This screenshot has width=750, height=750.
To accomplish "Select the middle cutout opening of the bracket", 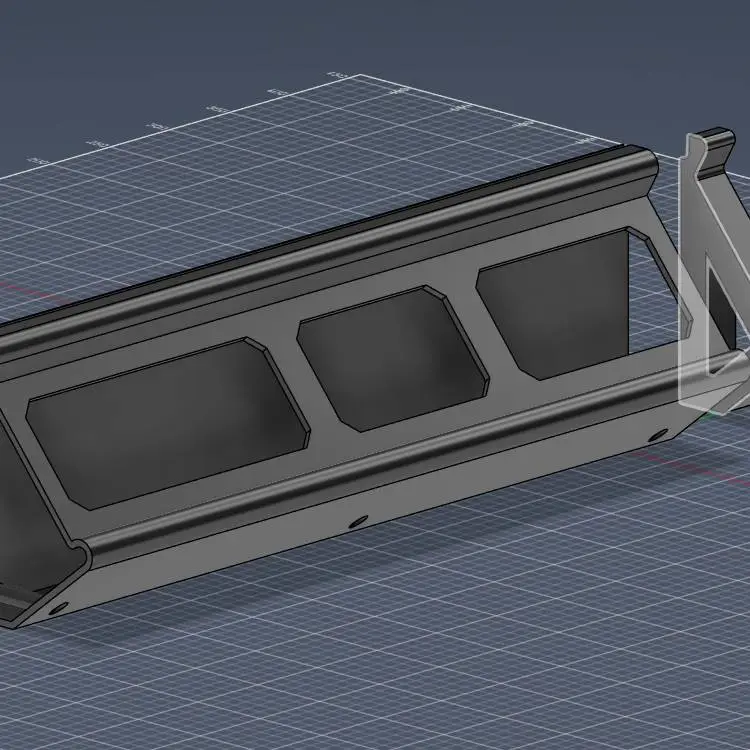I will (392, 359).
